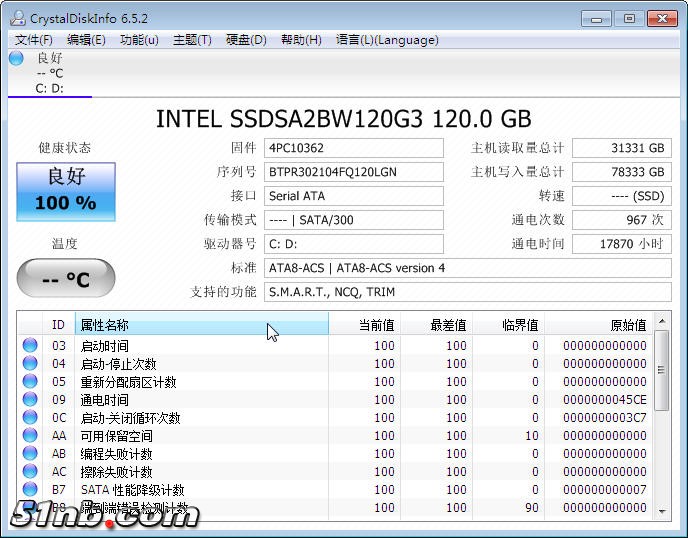Click the 当前值 column header
Image resolution: width=688 pixels, height=538 pixels.
(x=364, y=325)
